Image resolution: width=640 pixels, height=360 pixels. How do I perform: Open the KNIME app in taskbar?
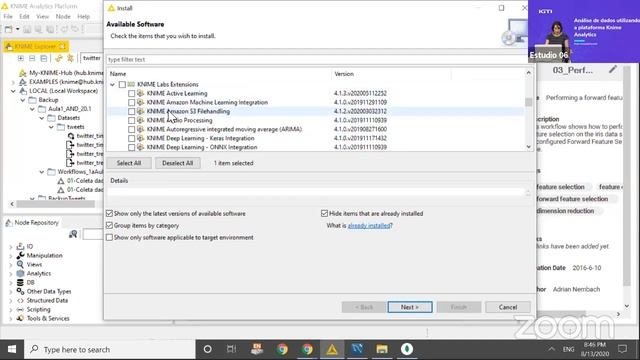(332, 349)
